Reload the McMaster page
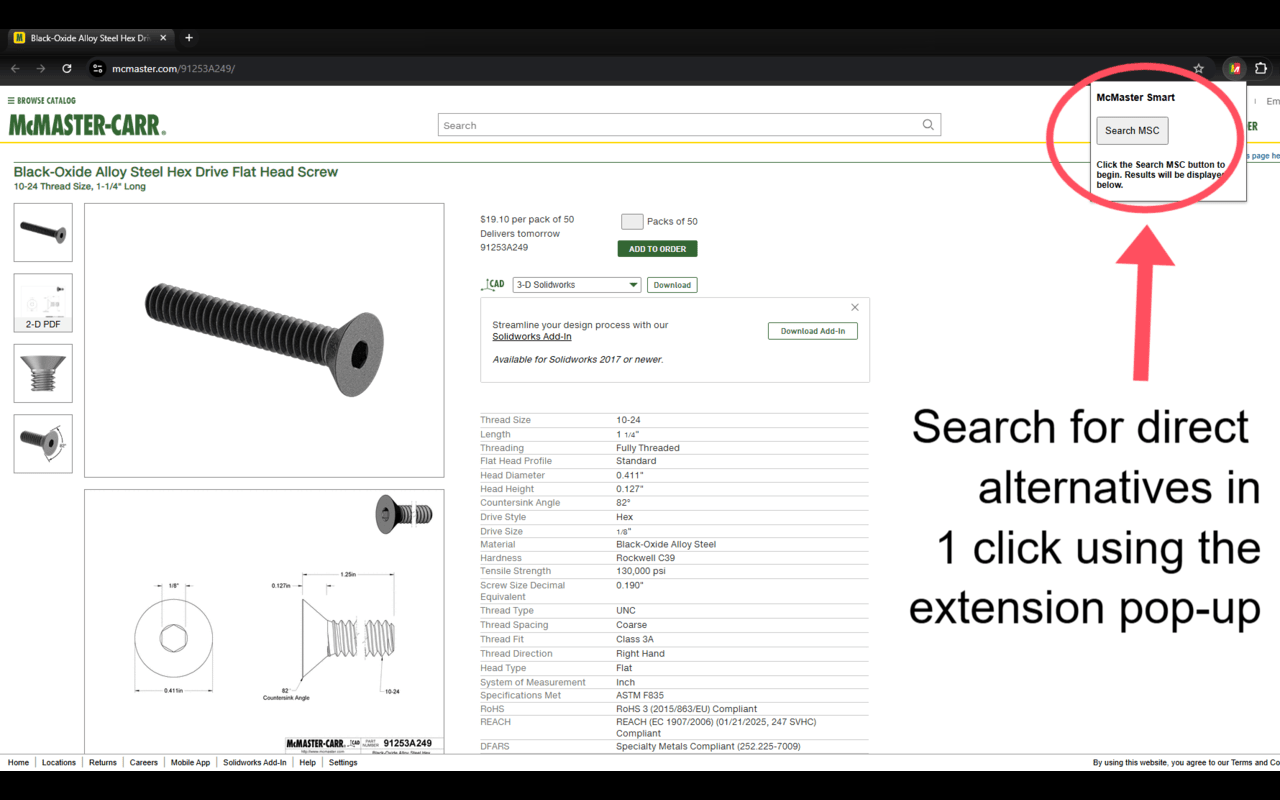1280x800 pixels. [67, 68]
